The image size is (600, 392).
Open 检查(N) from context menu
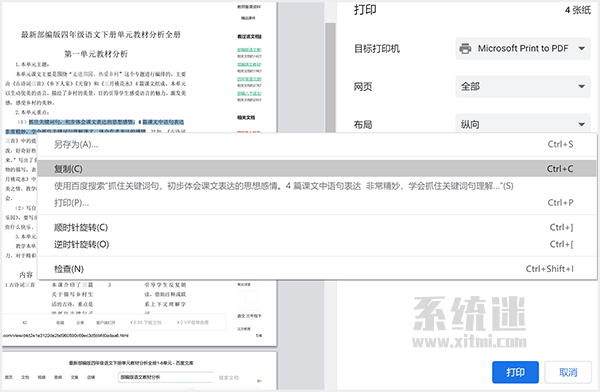(x=317, y=269)
